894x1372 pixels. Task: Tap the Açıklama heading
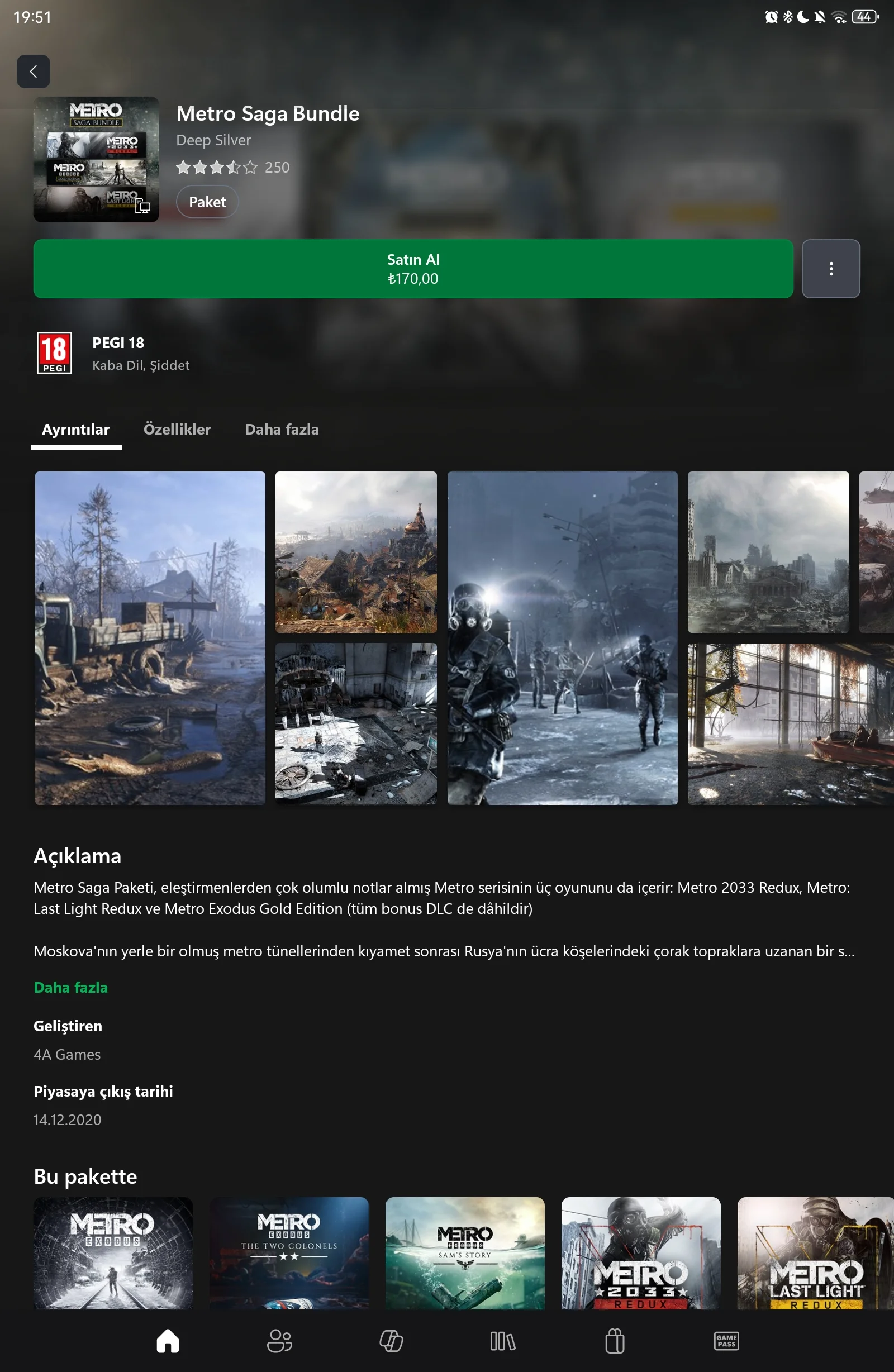[x=77, y=856]
